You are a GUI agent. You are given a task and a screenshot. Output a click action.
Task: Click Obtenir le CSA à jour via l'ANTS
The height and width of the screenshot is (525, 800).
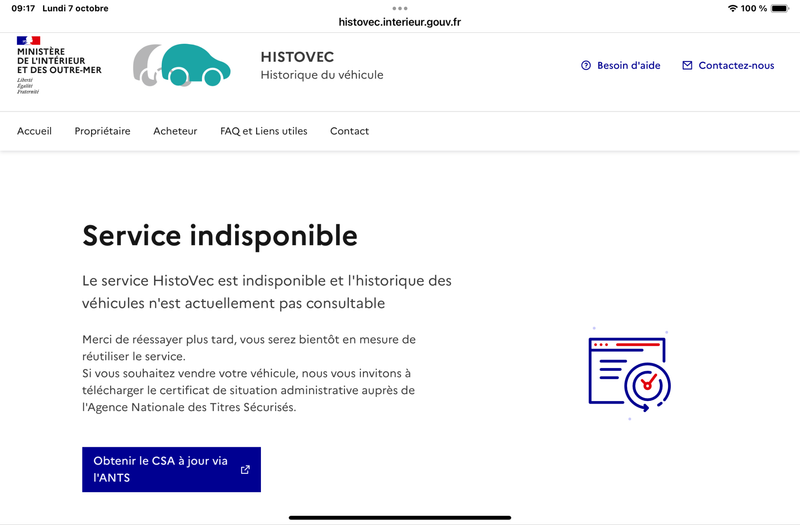(171, 469)
